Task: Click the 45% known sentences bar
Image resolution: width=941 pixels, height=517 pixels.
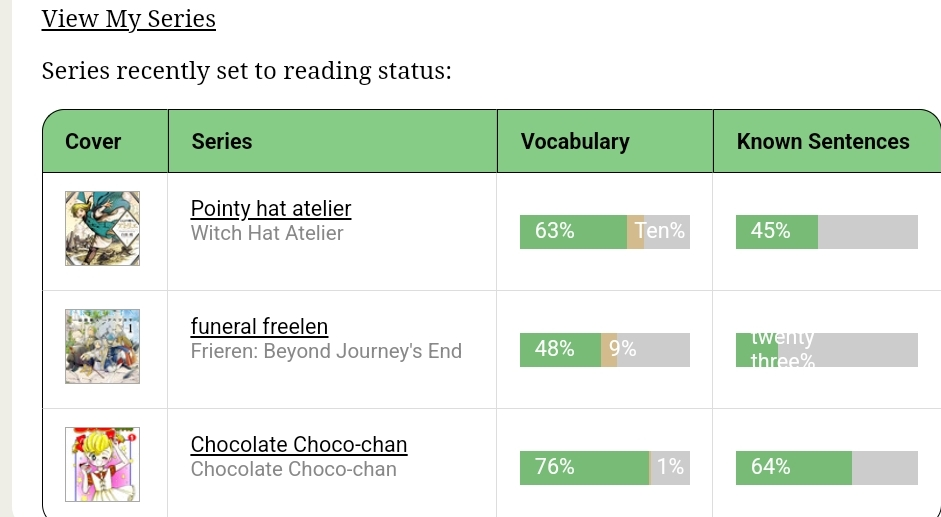Action: tap(827, 232)
